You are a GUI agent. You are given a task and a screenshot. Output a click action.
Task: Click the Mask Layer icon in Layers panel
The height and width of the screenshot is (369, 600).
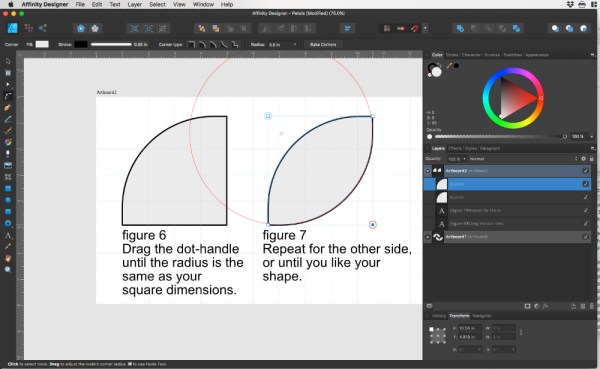tap(527, 306)
